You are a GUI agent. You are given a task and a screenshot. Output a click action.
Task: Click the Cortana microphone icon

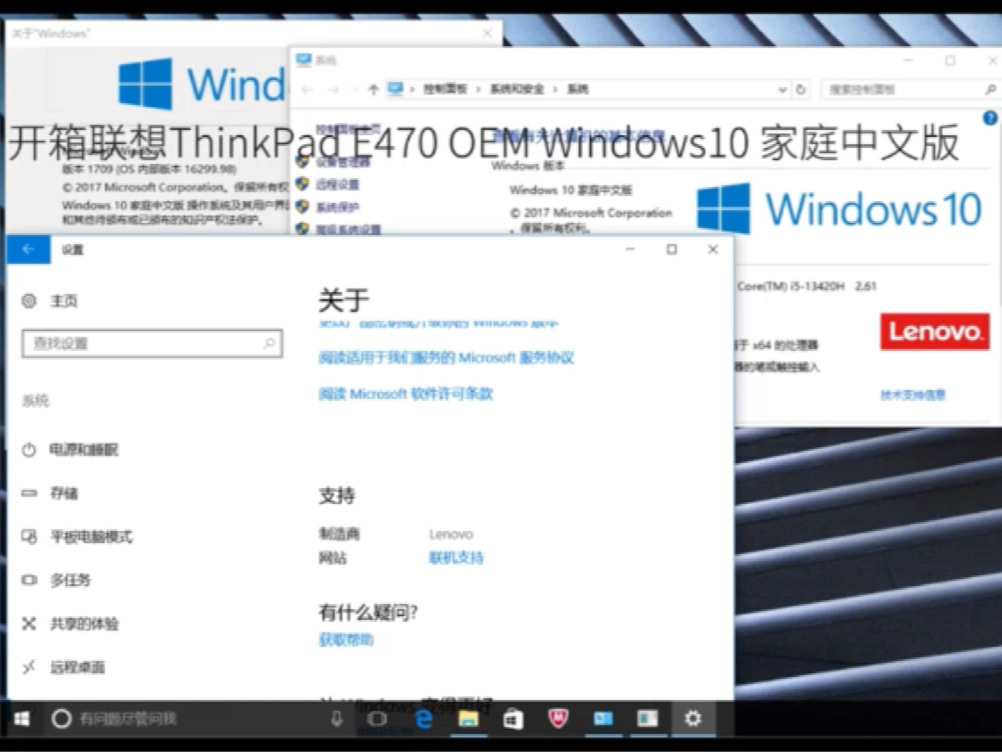(337, 719)
